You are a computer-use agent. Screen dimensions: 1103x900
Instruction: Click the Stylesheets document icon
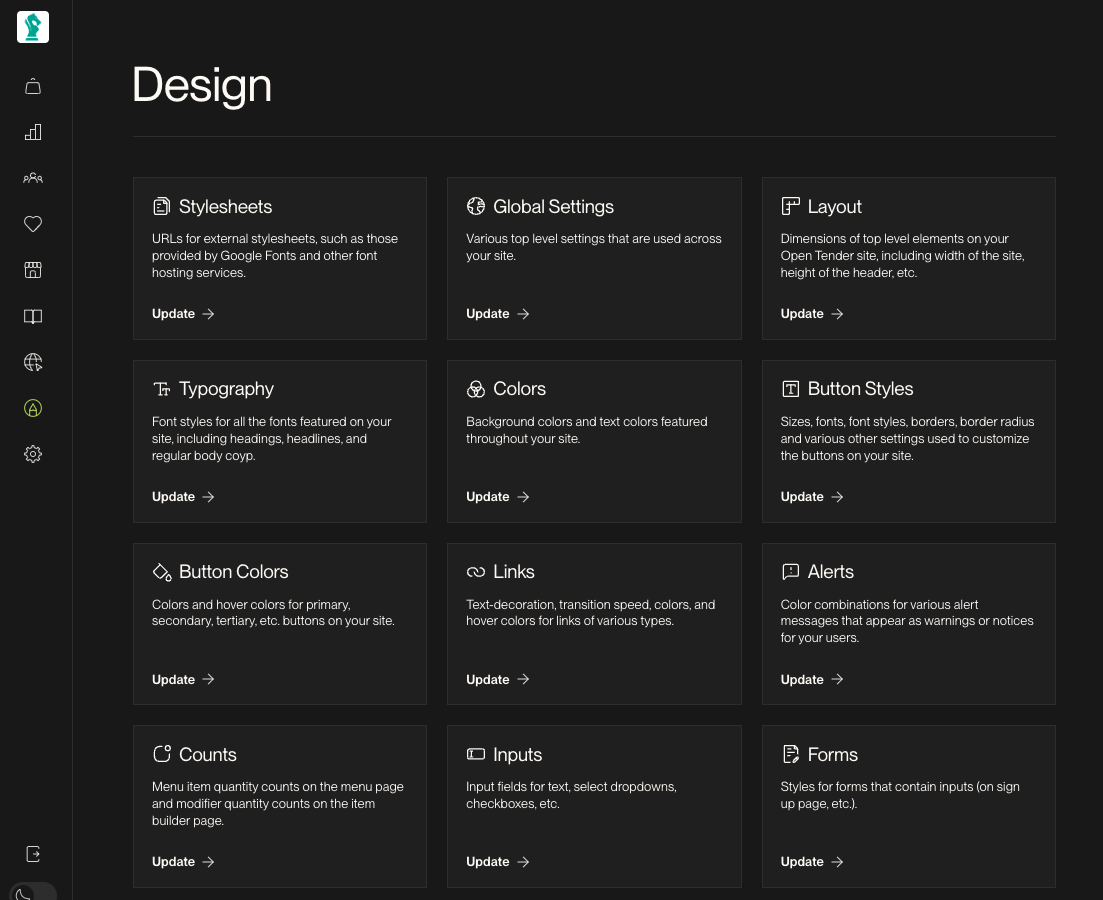(x=162, y=206)
